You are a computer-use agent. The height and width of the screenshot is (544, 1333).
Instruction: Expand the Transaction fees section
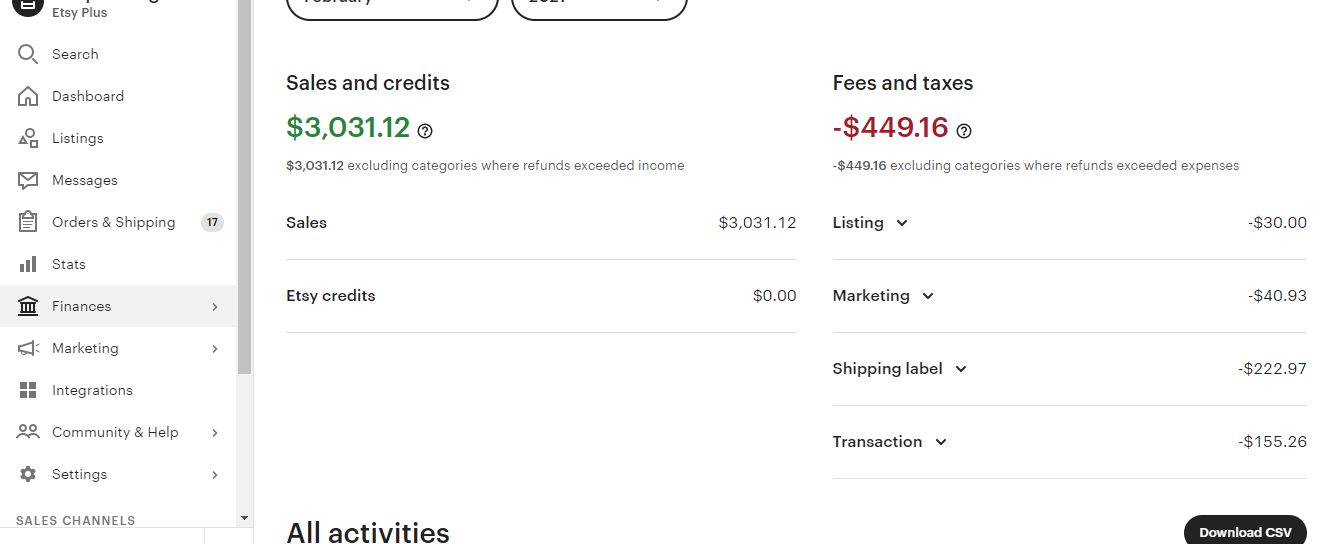941,442
